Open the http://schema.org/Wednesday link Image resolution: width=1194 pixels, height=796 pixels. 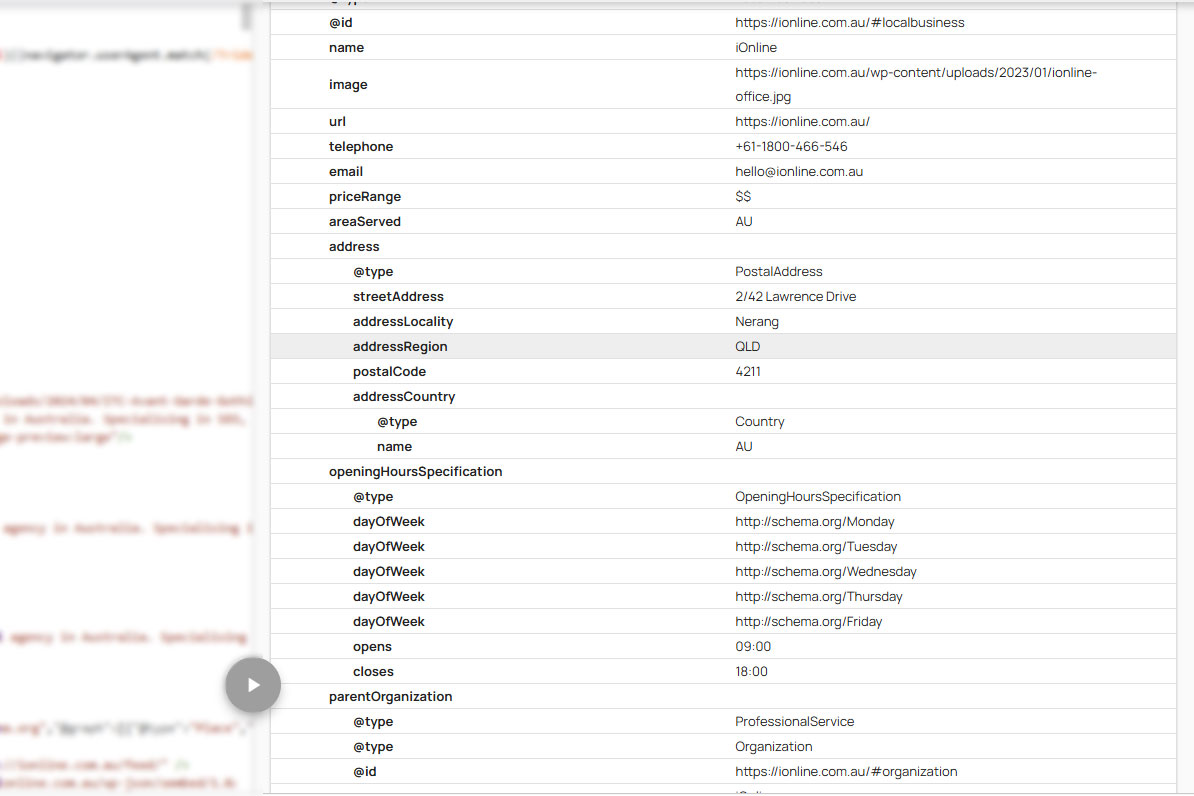825,571
